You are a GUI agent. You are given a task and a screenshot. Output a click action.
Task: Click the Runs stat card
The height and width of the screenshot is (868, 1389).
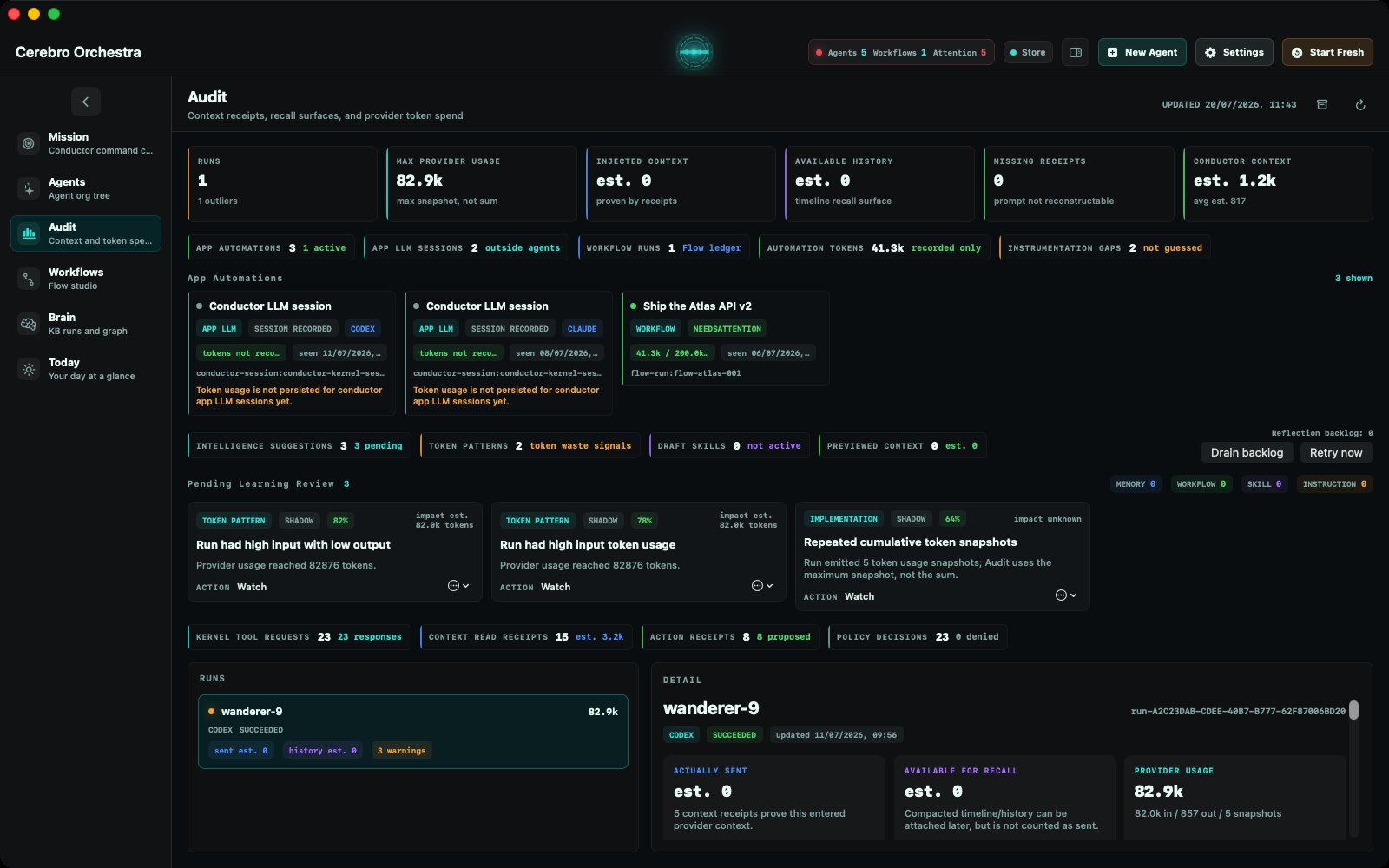[282, 183]
